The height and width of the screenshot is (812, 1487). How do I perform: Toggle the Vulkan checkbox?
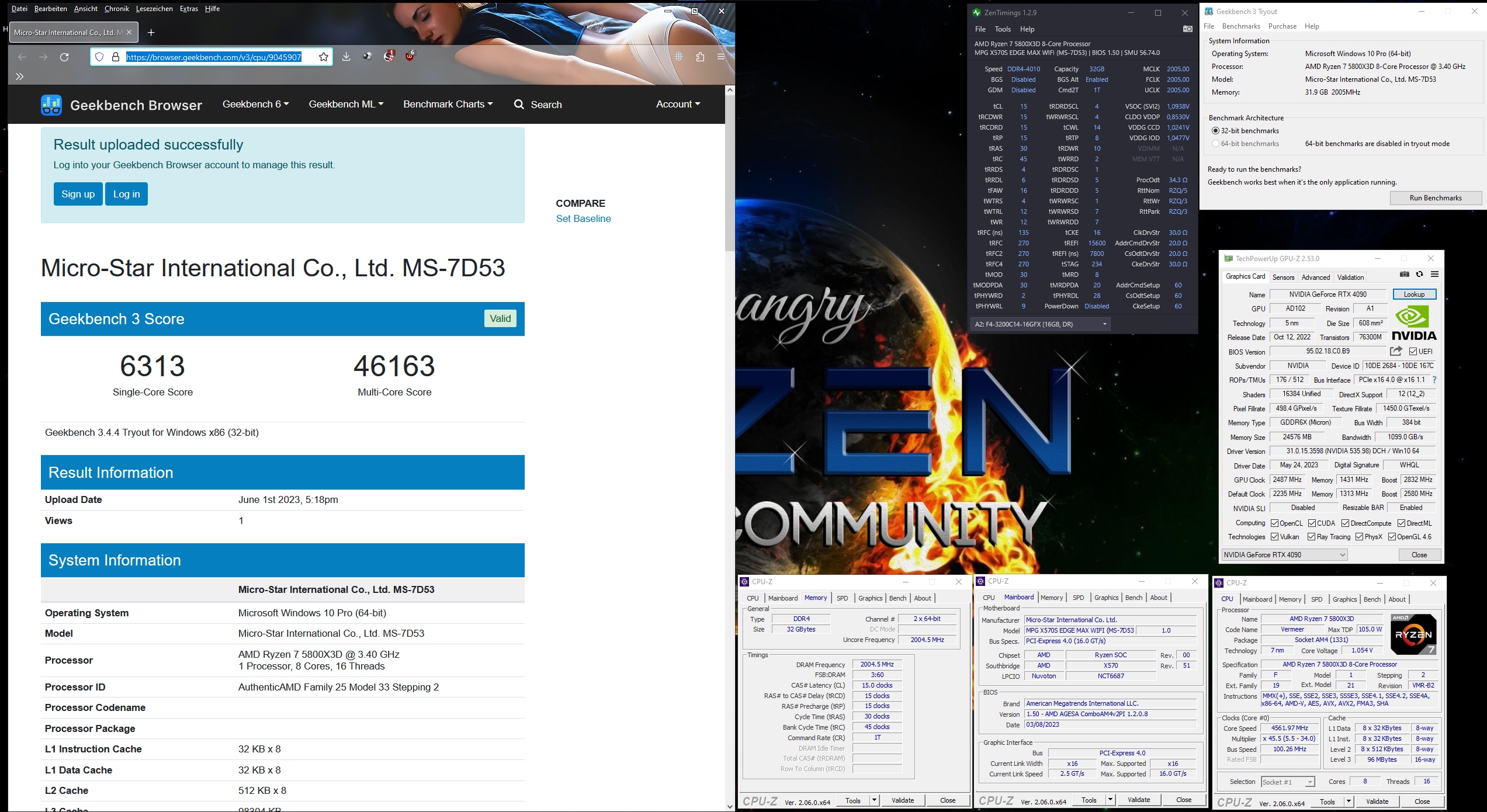[1275, 537]
